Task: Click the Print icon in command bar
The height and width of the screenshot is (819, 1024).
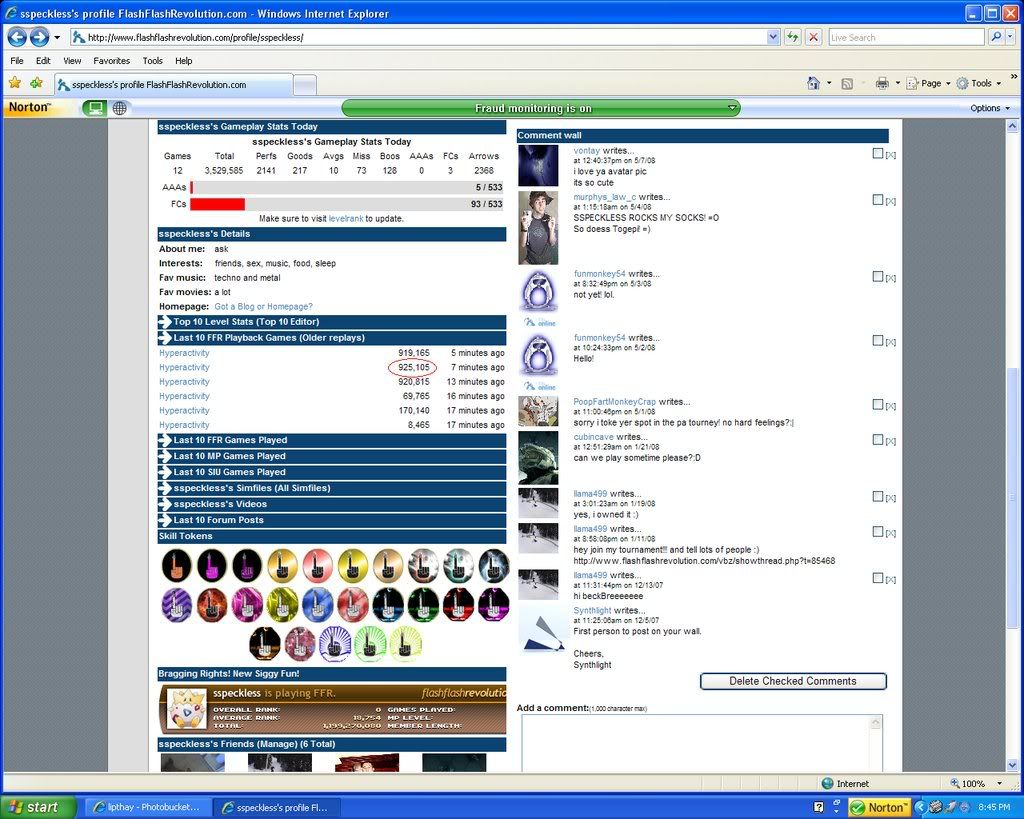Action: click(881, 83)
